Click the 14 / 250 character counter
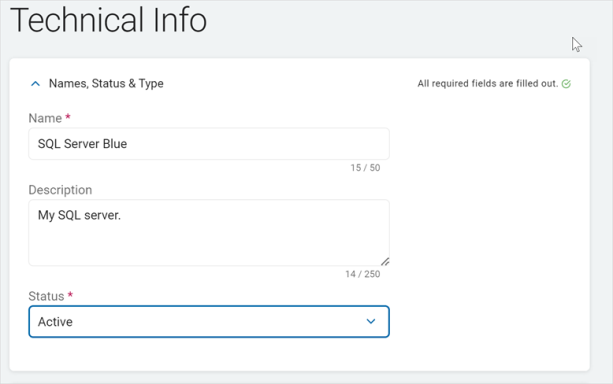 coord(362,274)
